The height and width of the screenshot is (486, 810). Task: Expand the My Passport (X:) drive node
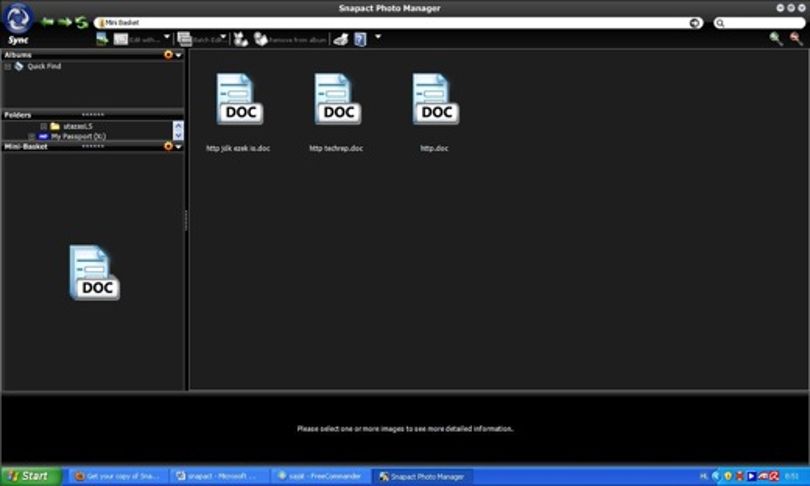click(x=32, y=137)
